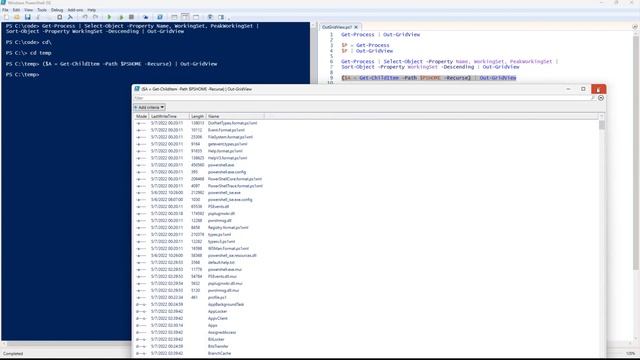
Task: Select the powershell_ise.exe row
Action: [x=366, y=193]
